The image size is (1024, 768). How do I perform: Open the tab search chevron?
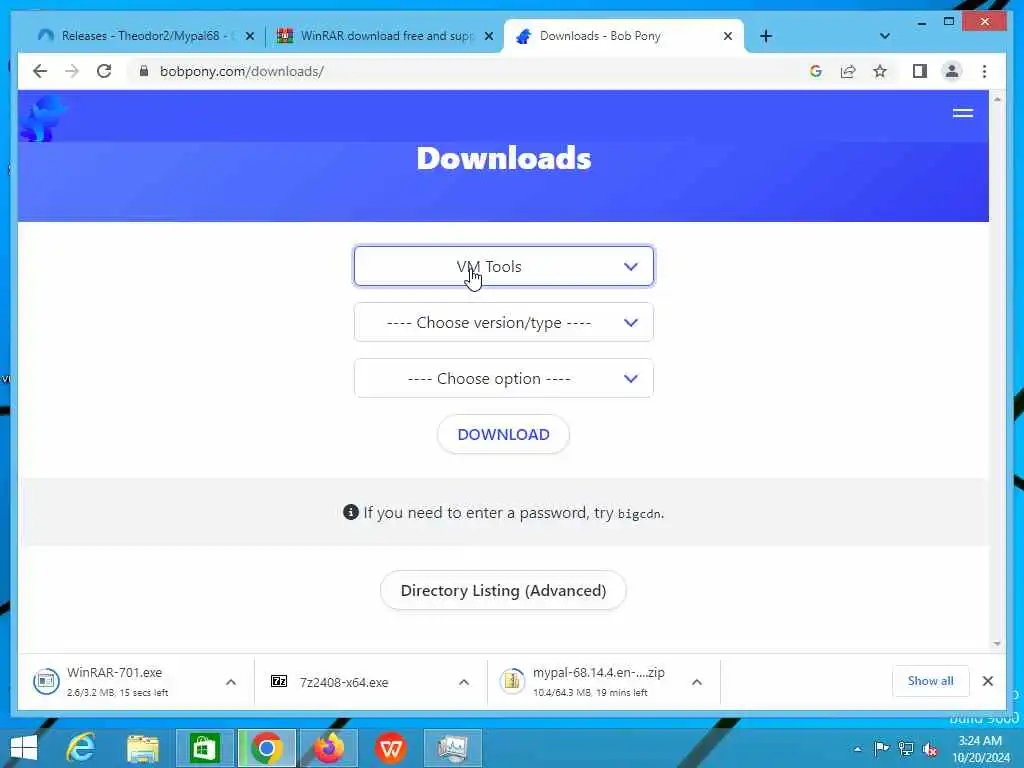coord(885,36)
